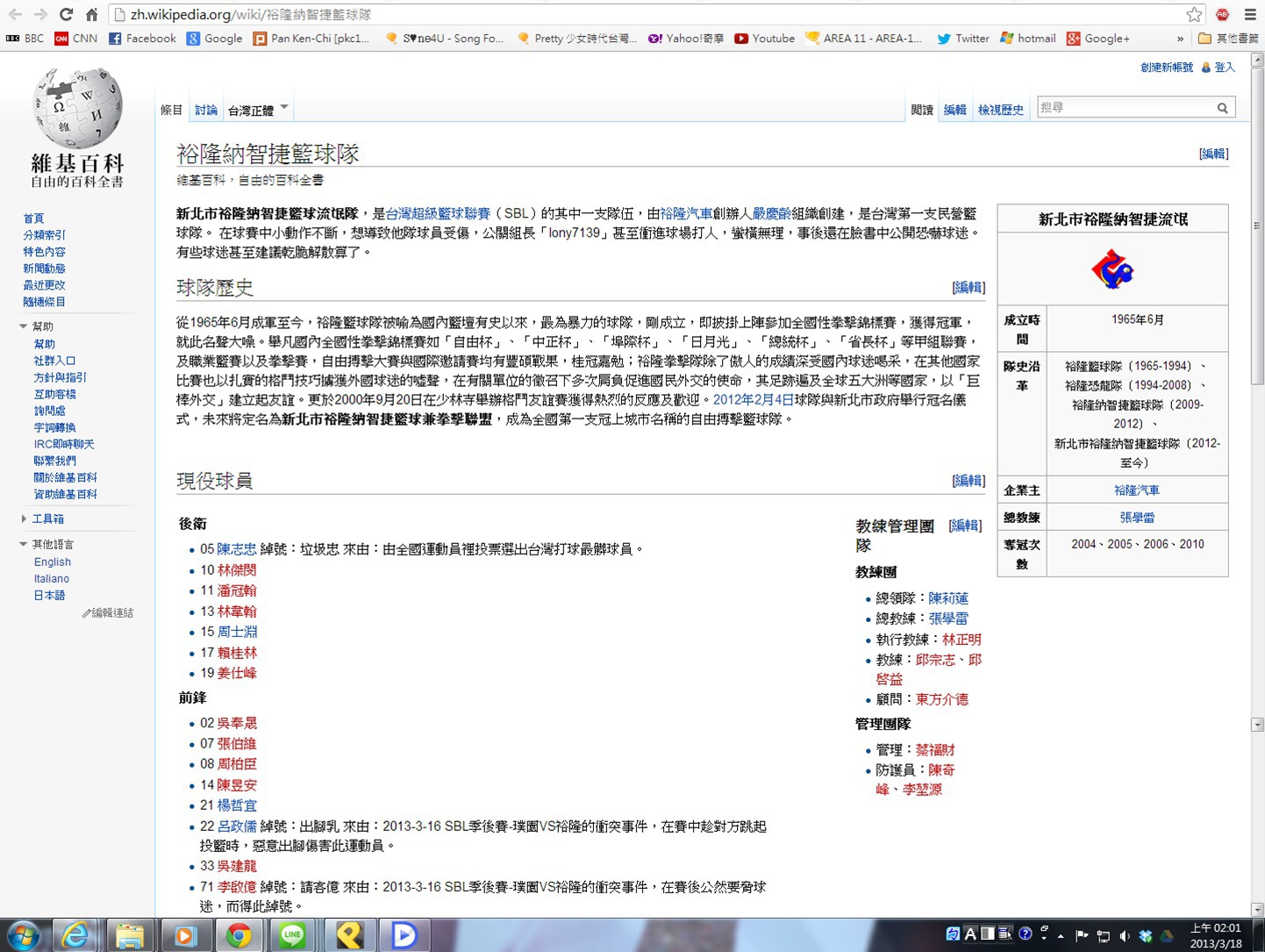Show more bookmarks with the chevron
Screen dimensions: 1265x952
1180,39
